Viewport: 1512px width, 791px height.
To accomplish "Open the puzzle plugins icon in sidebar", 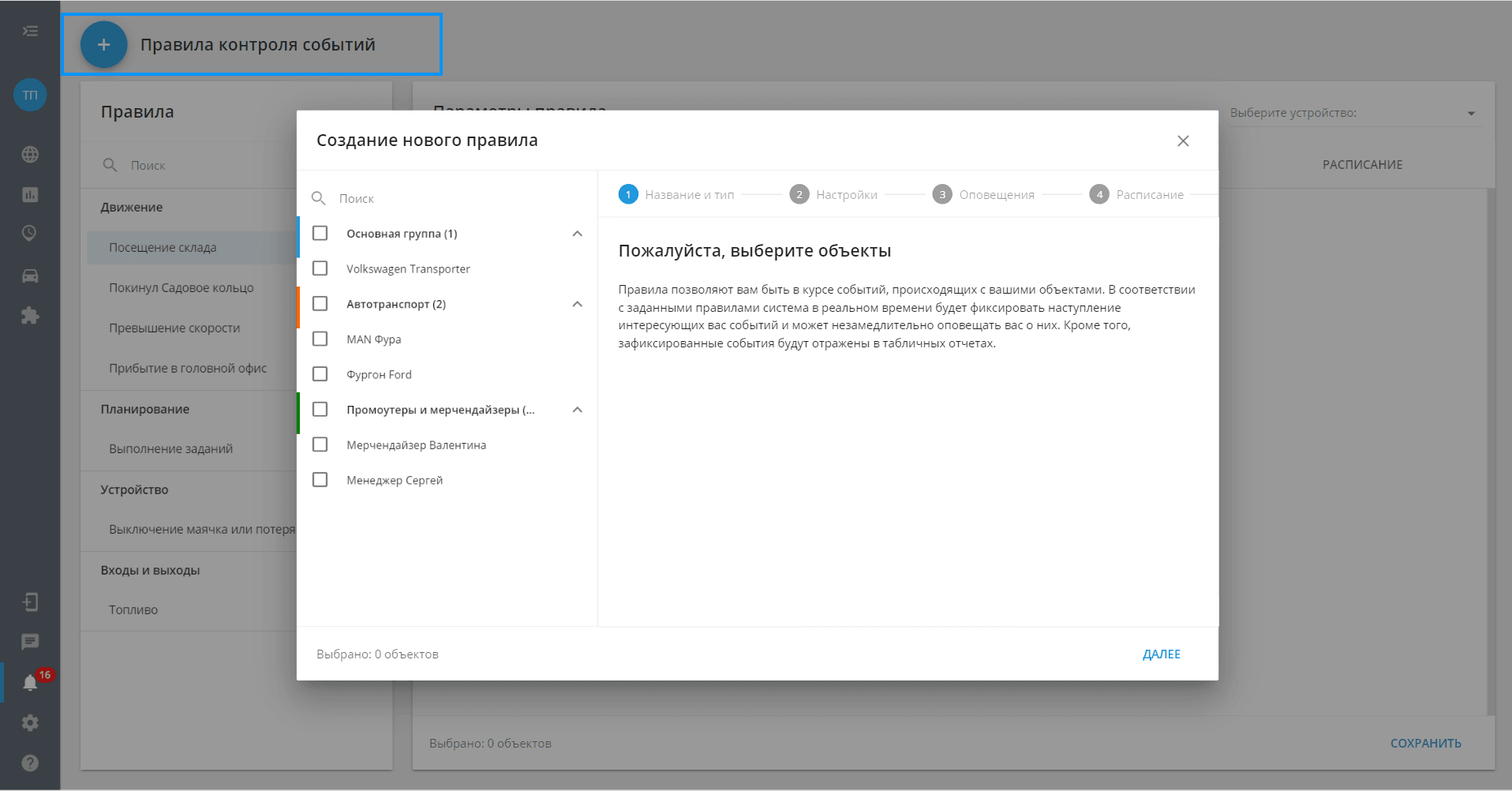I will (x=30, y=316).
